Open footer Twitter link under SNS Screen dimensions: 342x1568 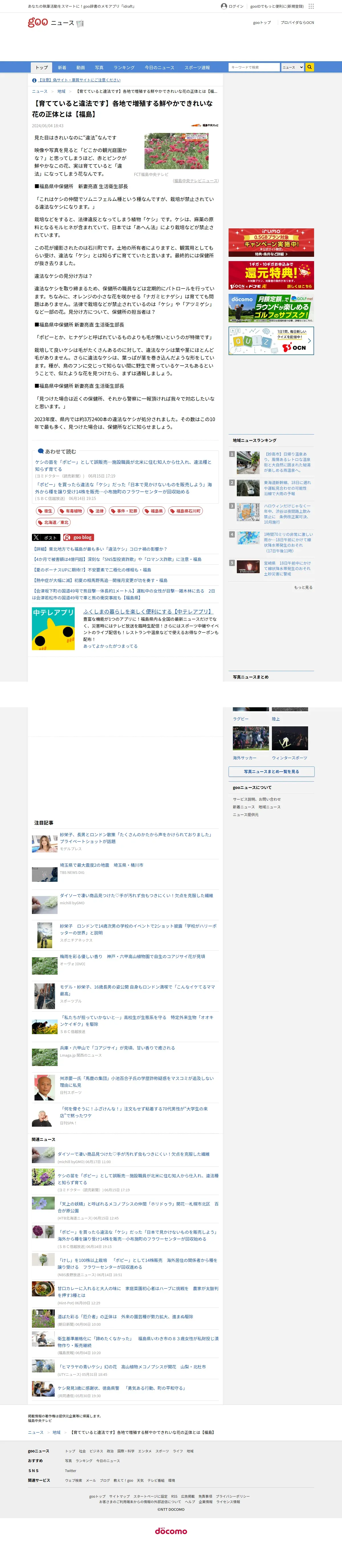point(71,1471)
